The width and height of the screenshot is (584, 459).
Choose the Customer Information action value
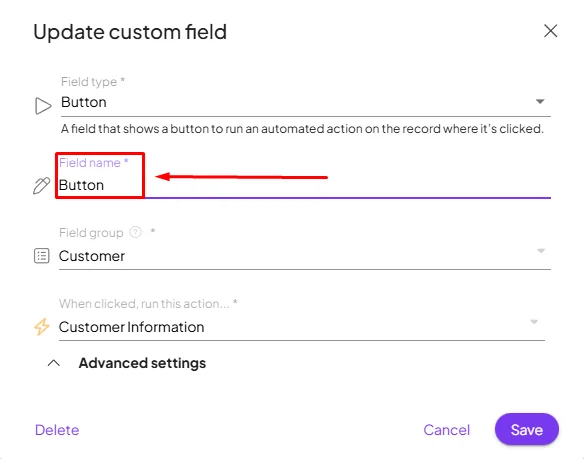131,327
